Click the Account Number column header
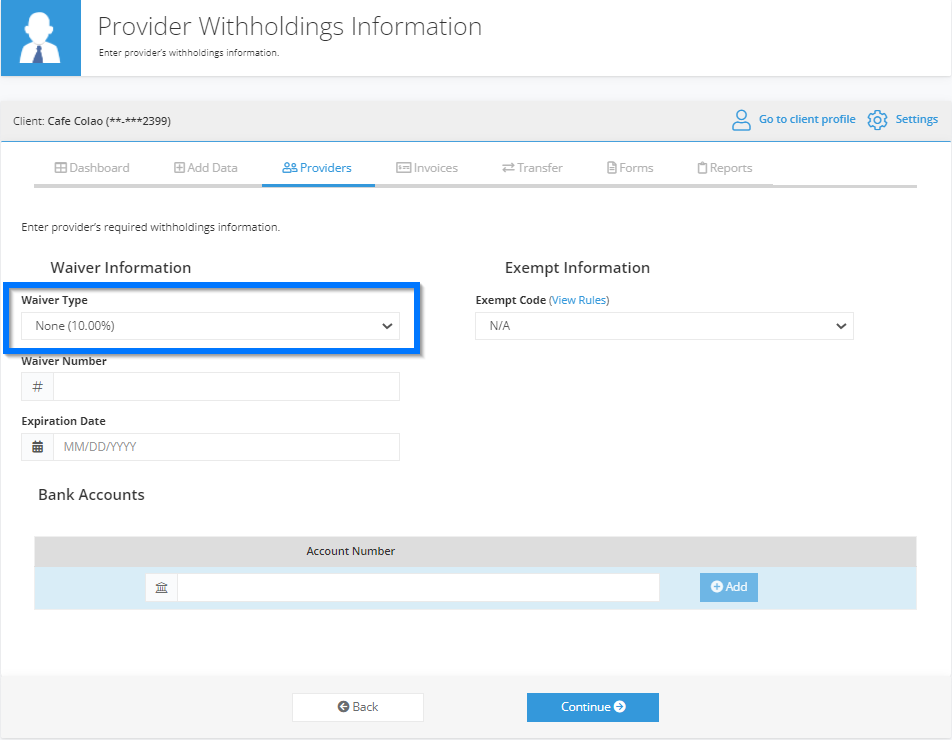Image resolution: width=952 pixels, height=740 pixels. [350, 551]
